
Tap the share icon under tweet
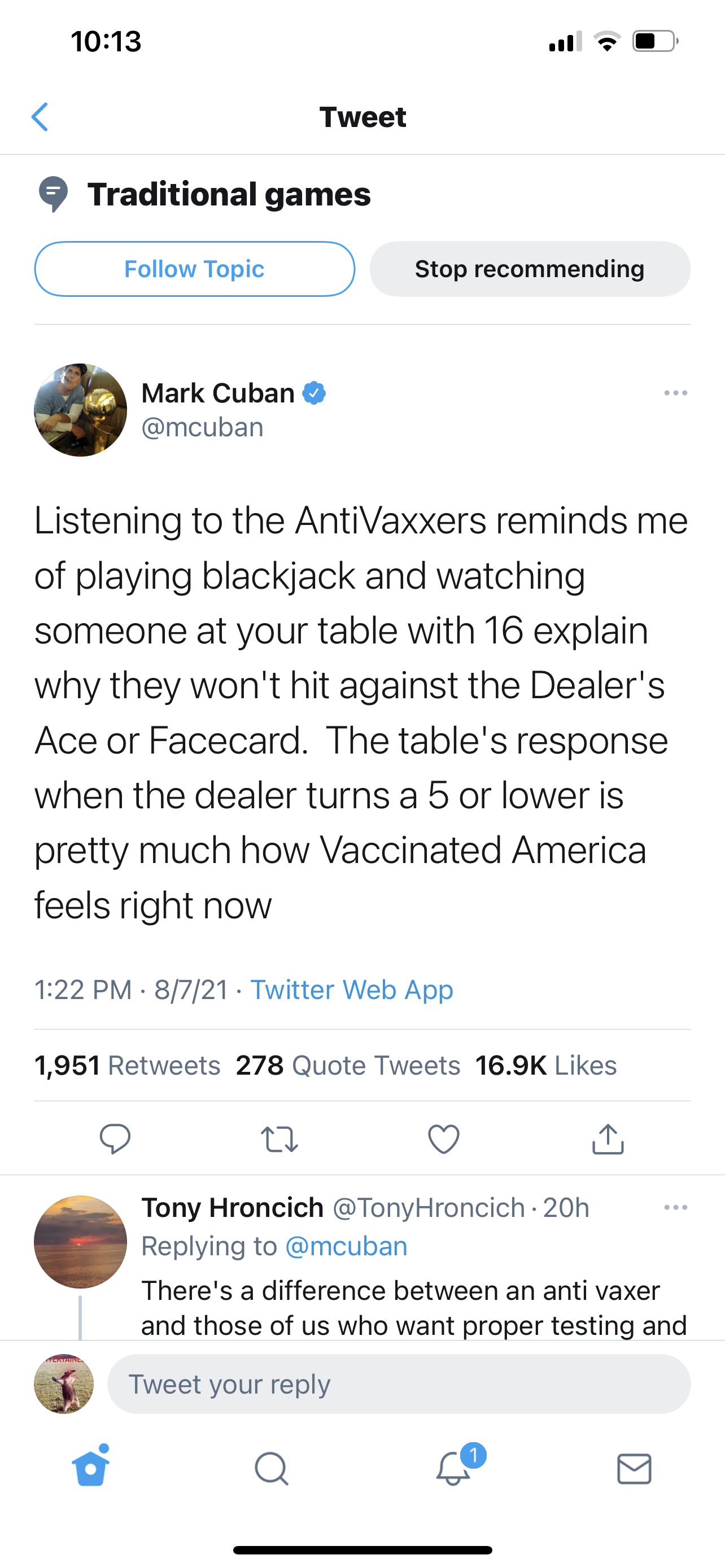pyautogui.click(x=608, y=1139)
